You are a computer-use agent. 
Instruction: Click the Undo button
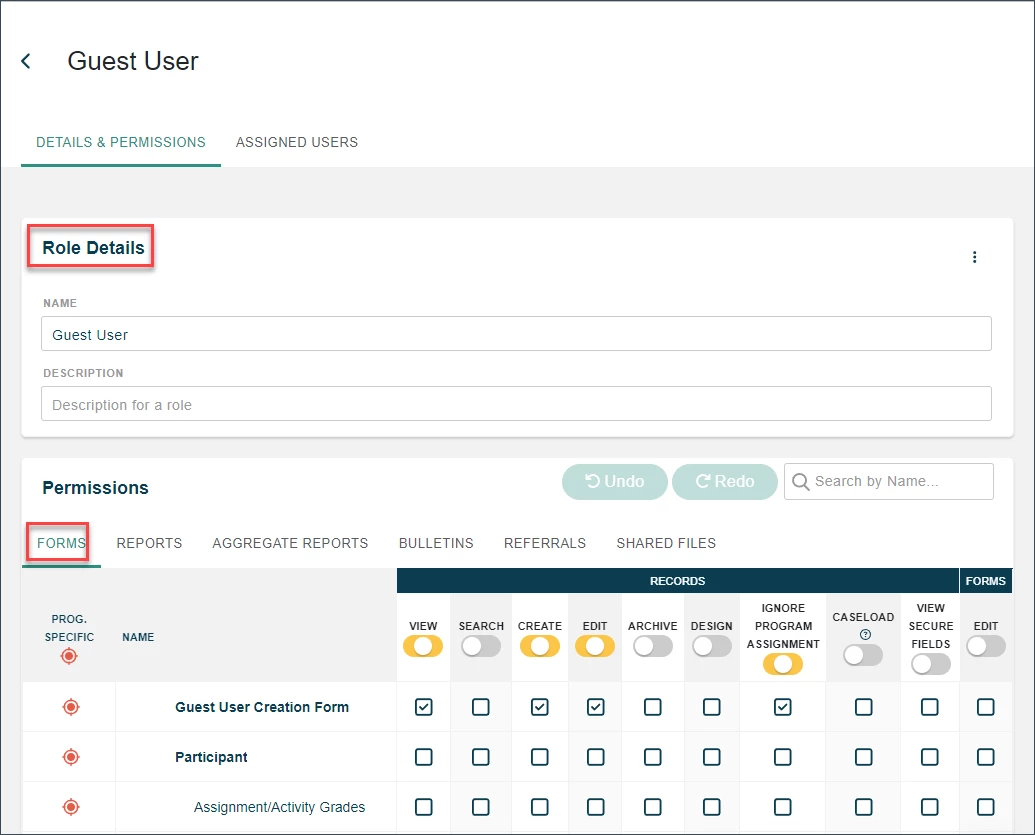615,482
